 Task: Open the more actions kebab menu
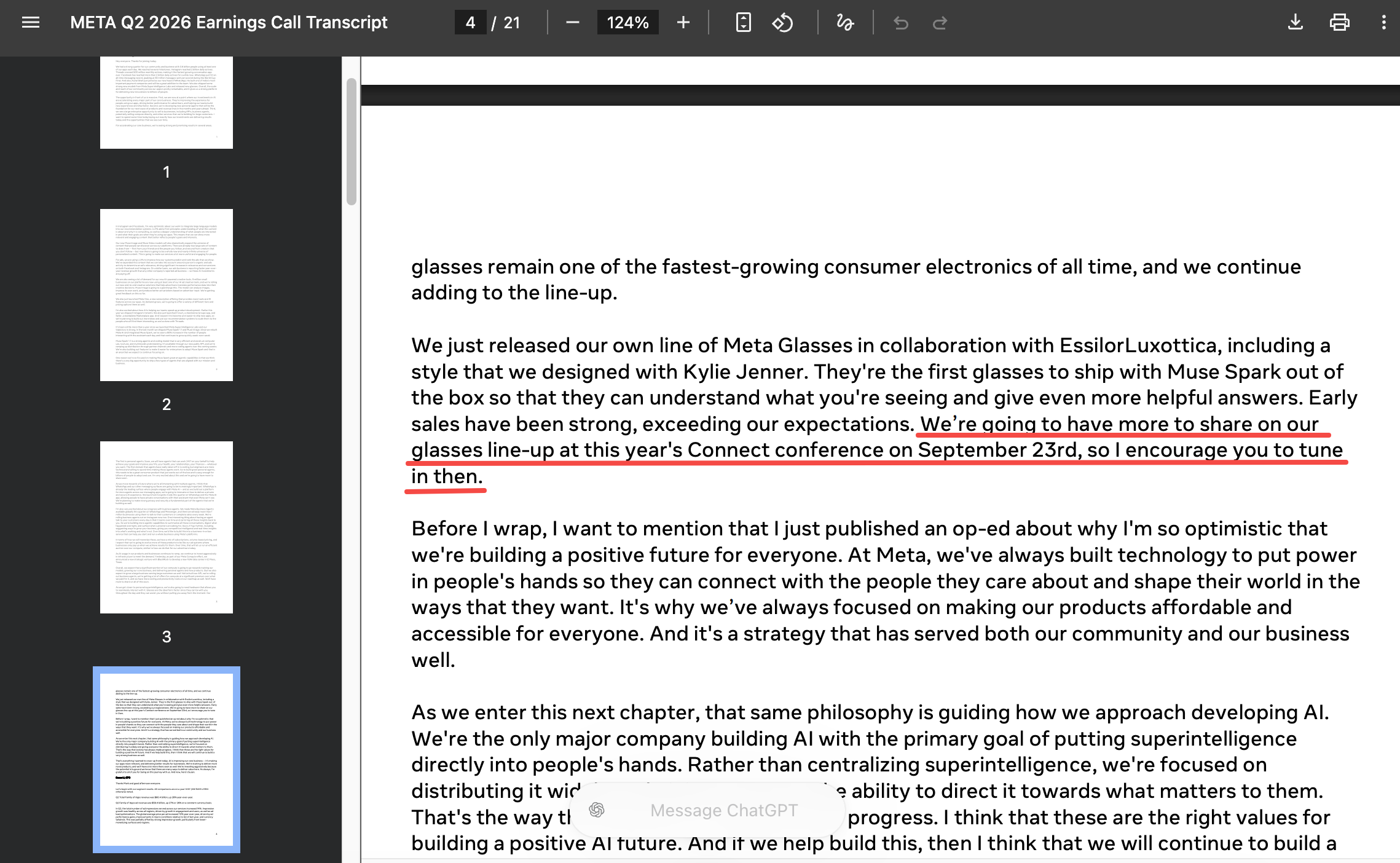coord(1383,23)
